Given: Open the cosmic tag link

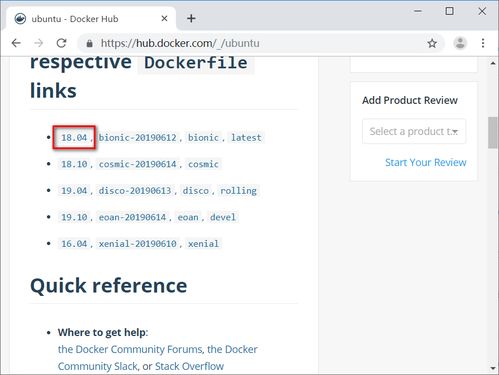Looking at the screenshot, I should pos(203,164).
